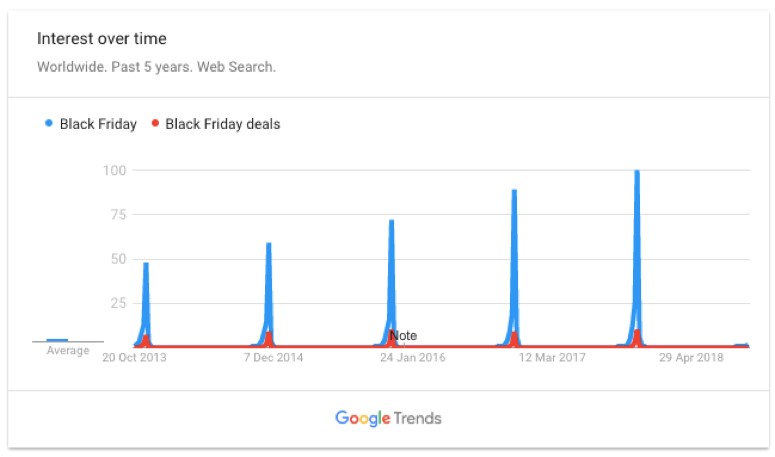
Task: Select the 2016 blue peak near 90
Action: coord(515,192)
